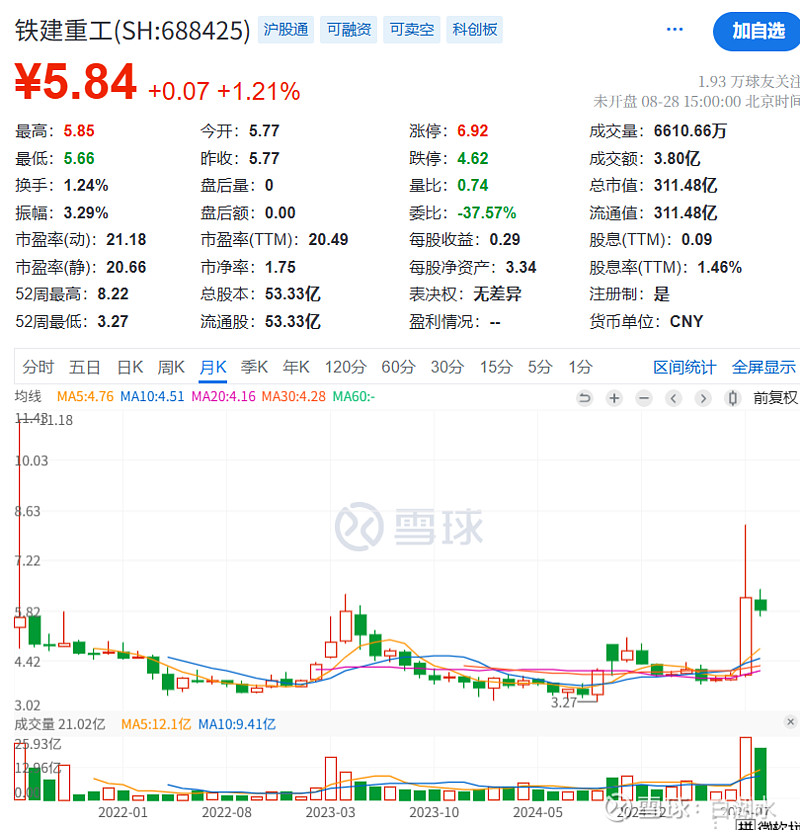Select the 120分 interval tab
The image size is (800, 833).
(x=346, y=367)
